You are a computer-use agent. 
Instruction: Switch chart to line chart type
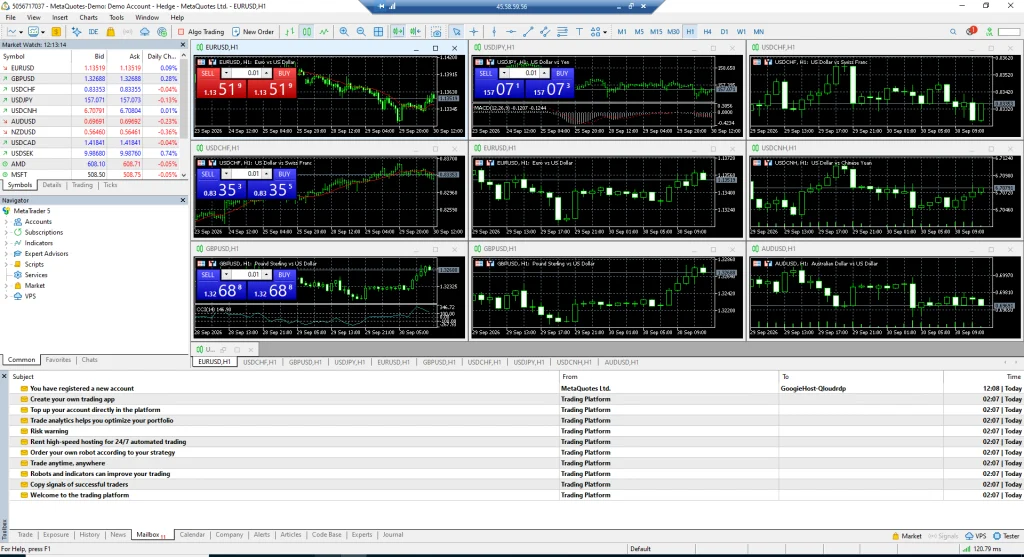click(324, 31)
